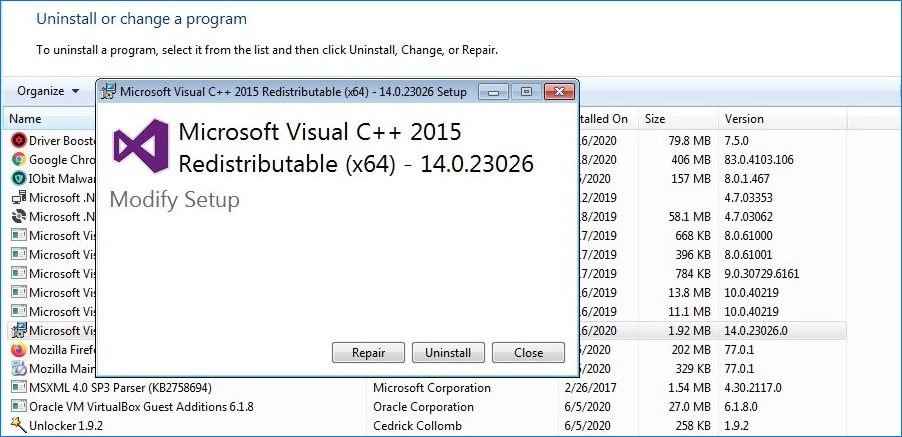Image resolution: width=902 pixels, height=437 pixels.
Task: Click version 7.5.0 cell
Action: pyautogui.click(x=736, y=140)
